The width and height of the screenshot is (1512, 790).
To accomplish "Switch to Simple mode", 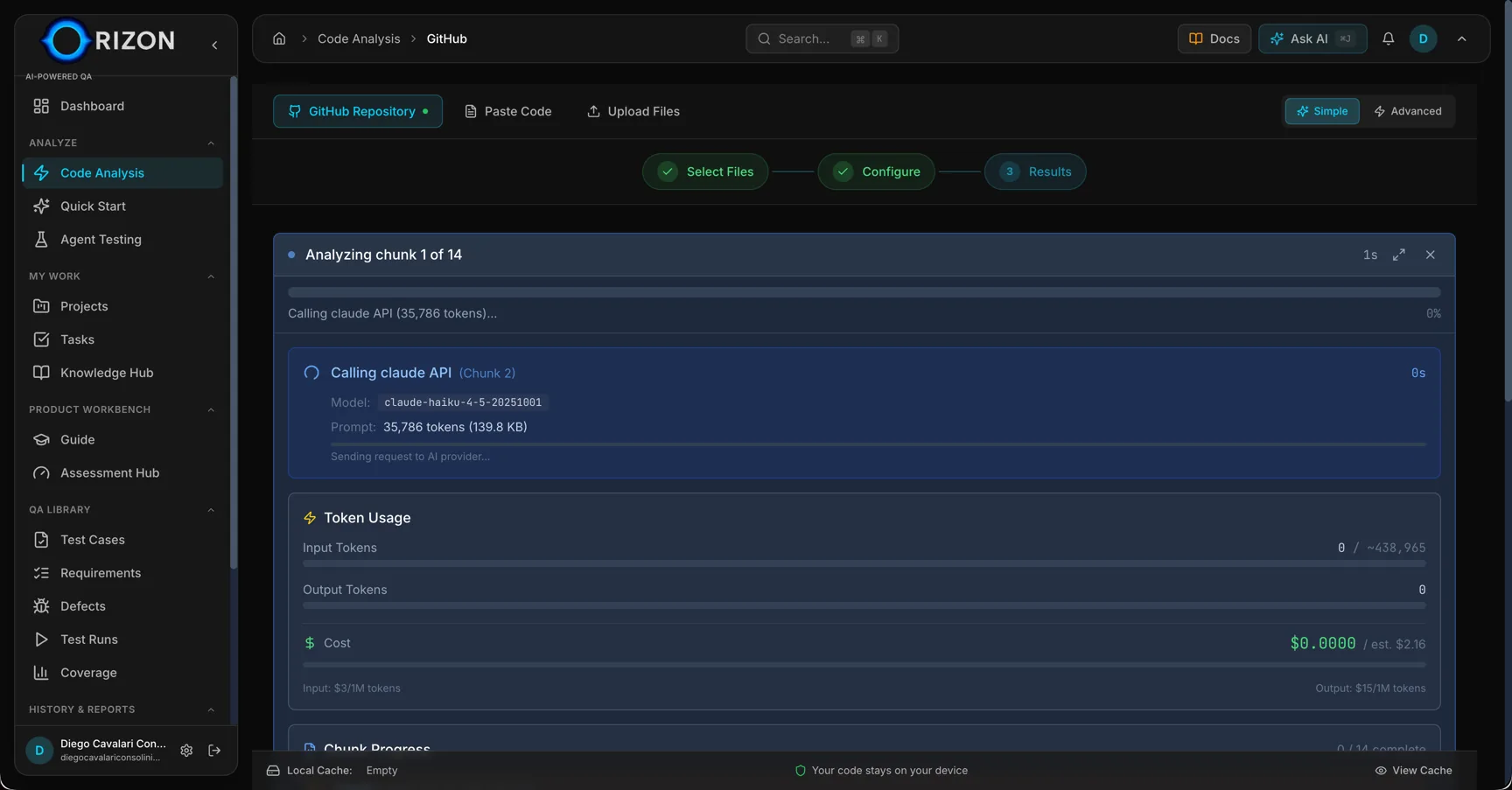I will [1321, 111].
